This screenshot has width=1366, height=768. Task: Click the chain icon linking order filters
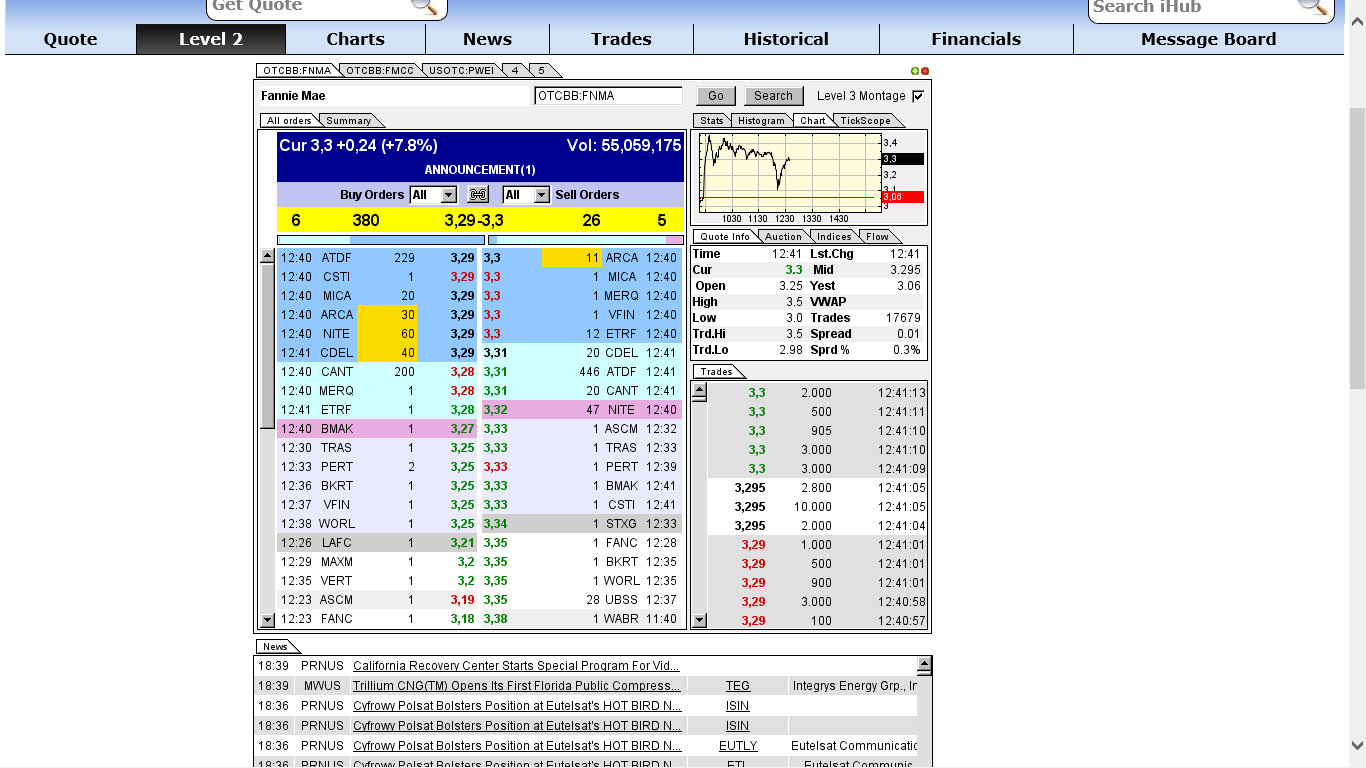pyautogui.click(x=478, y=194)
